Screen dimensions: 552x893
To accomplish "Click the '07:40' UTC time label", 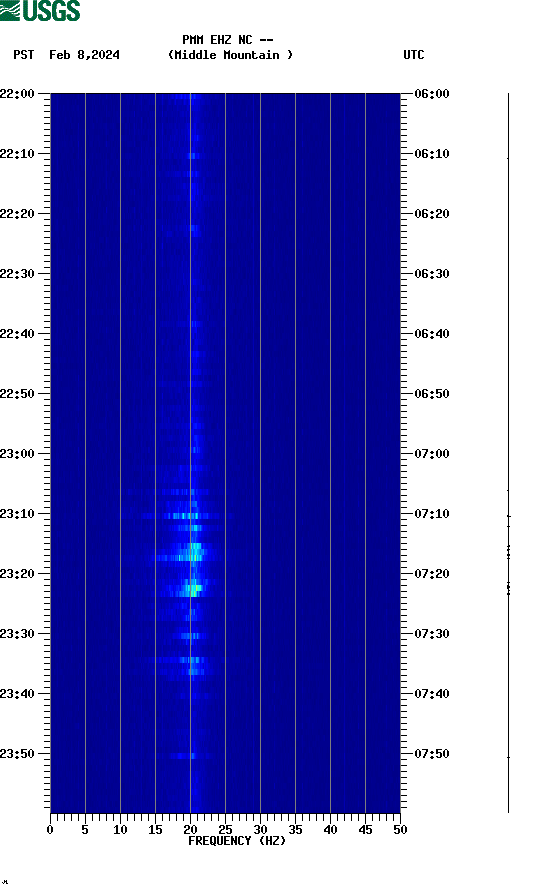I will point(432,694).
